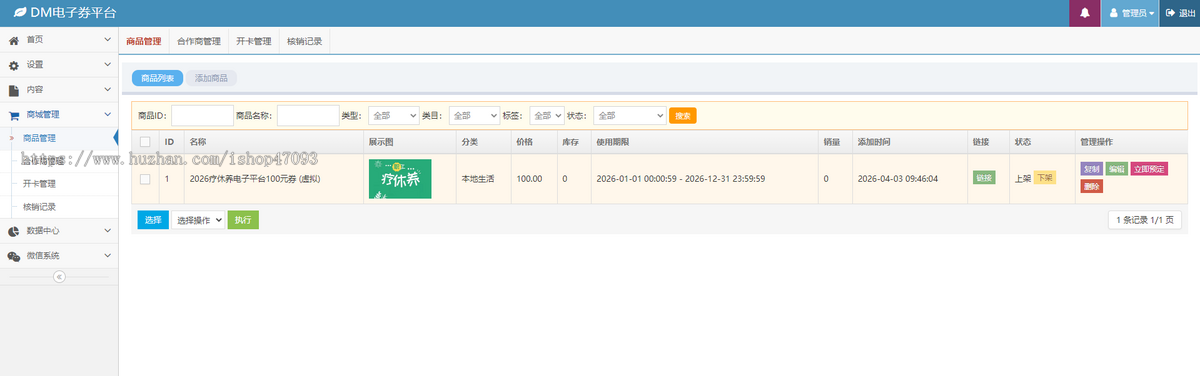Check the checkbox for product row ID 1
Viewport: 1200px width, 376px height.
coord(145,179)
